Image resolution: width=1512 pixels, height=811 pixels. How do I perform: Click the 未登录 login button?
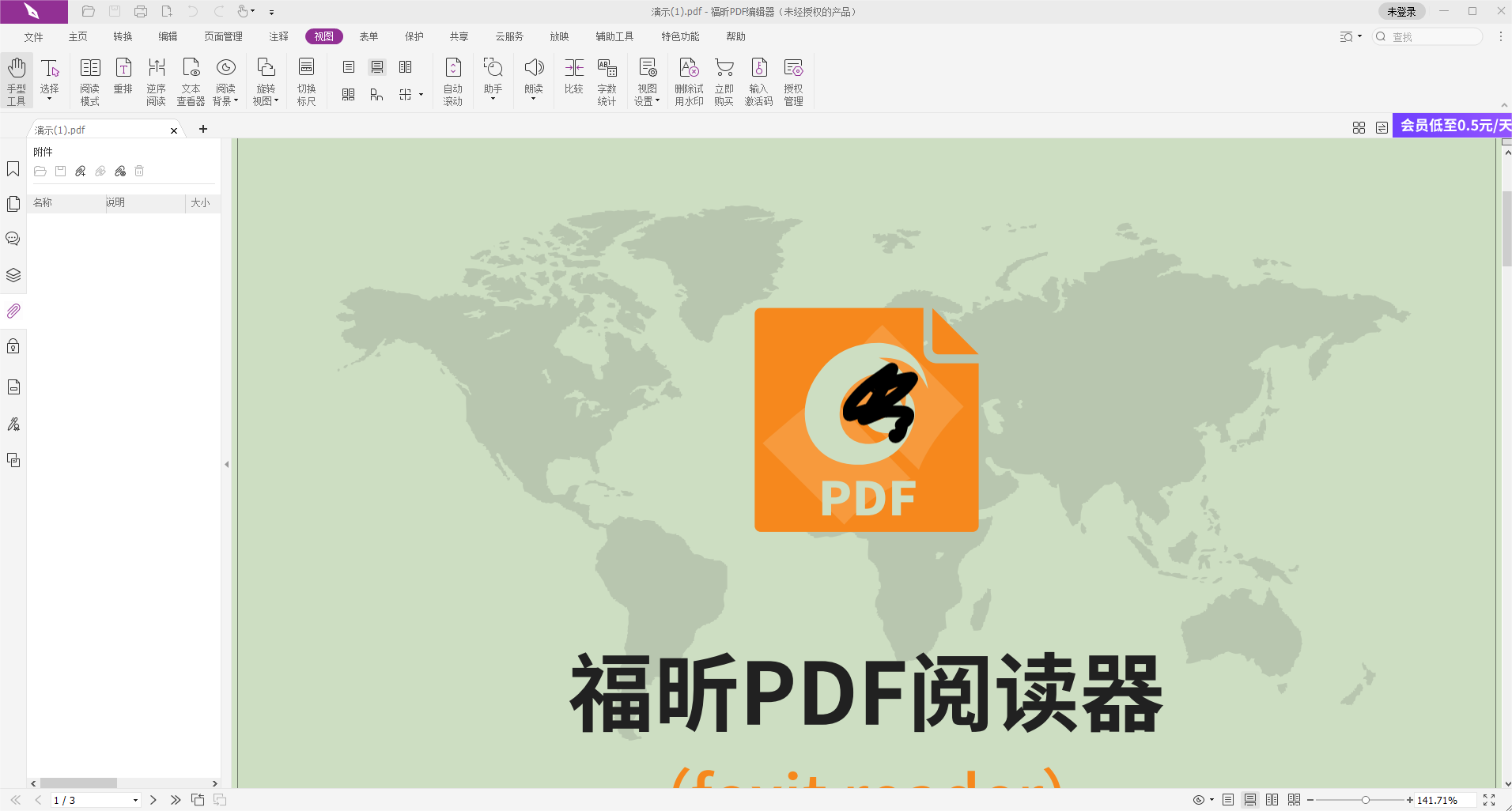pyautogui.click(x=1402, y=11)
